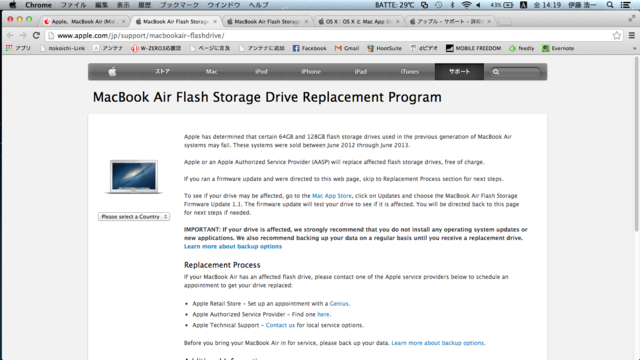Enter fullscreen with window arrows icon
This screenshot has width=640, height=360.
[631, 19]
